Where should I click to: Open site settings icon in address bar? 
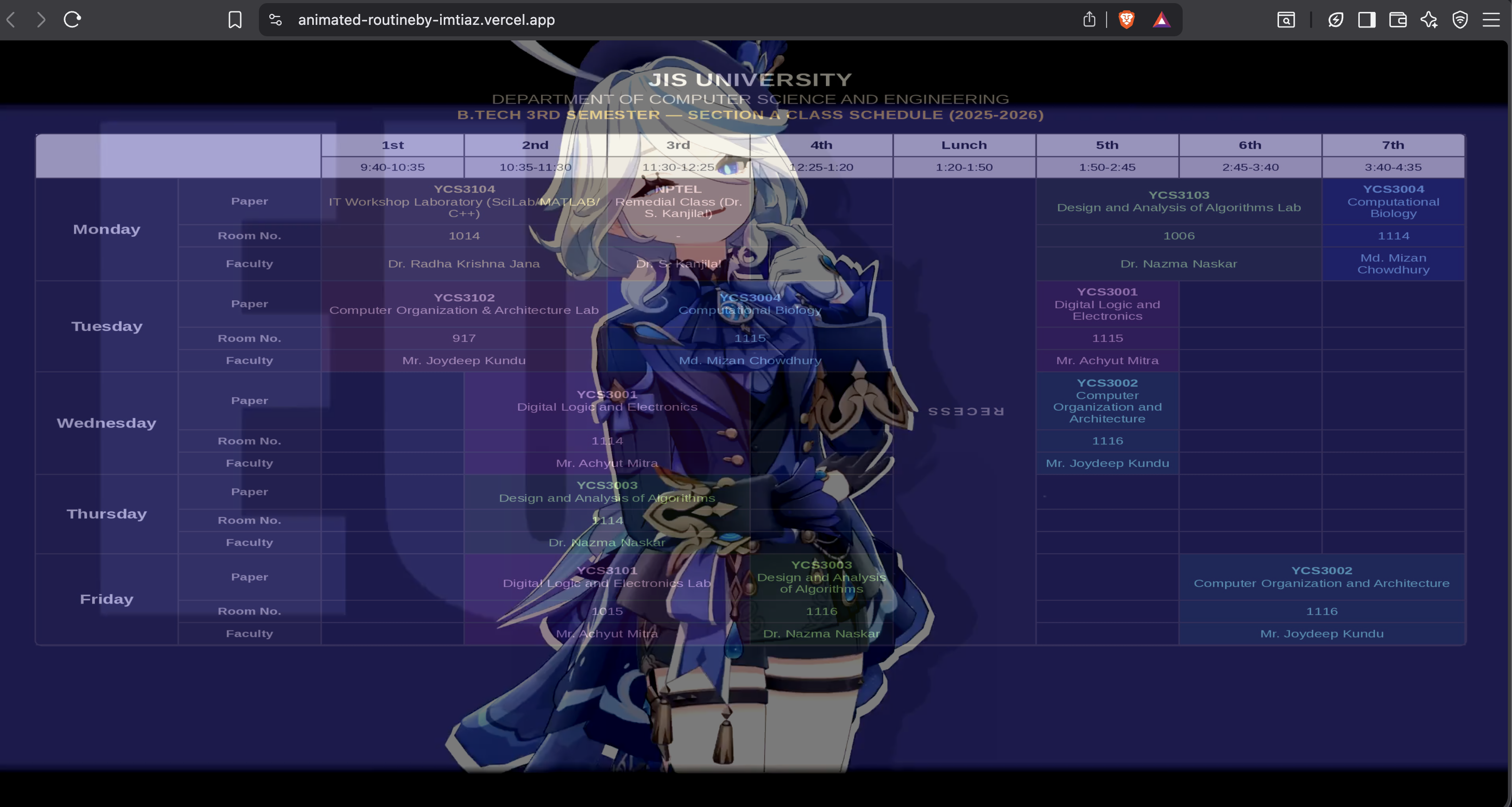(275, 19)
